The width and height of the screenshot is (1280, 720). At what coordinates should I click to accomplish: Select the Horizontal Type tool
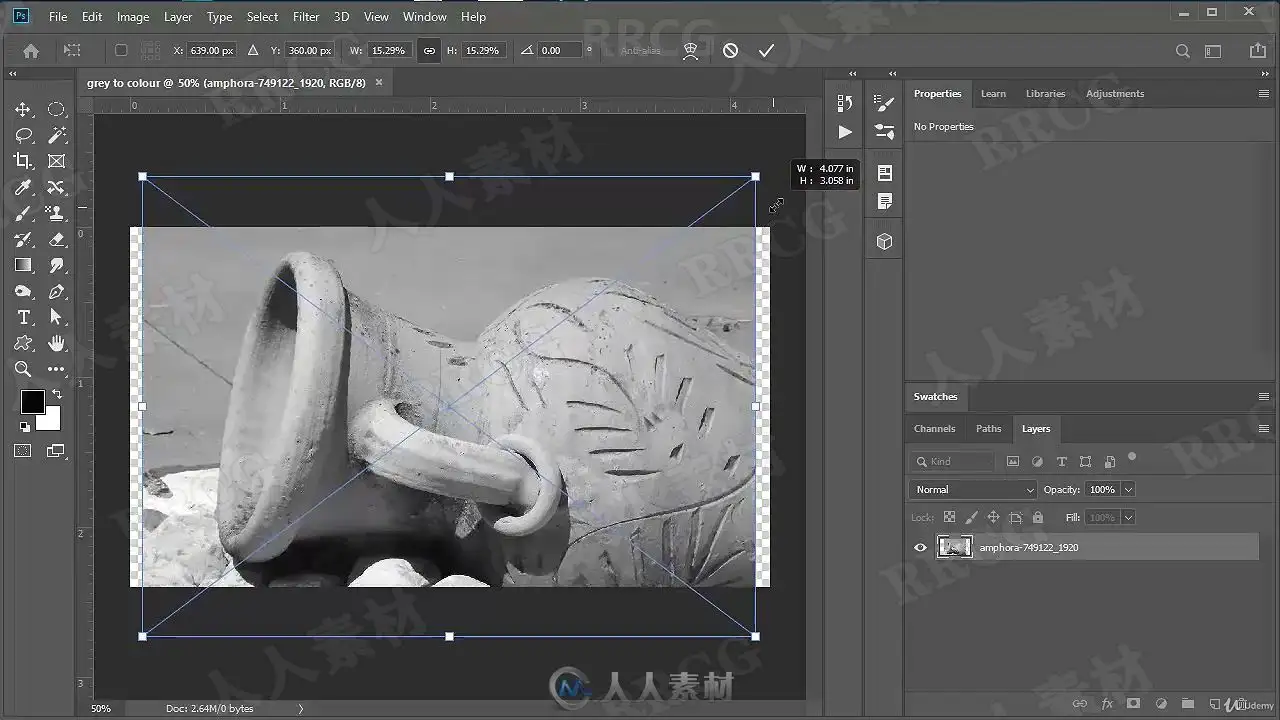click(x=23, y=317)
